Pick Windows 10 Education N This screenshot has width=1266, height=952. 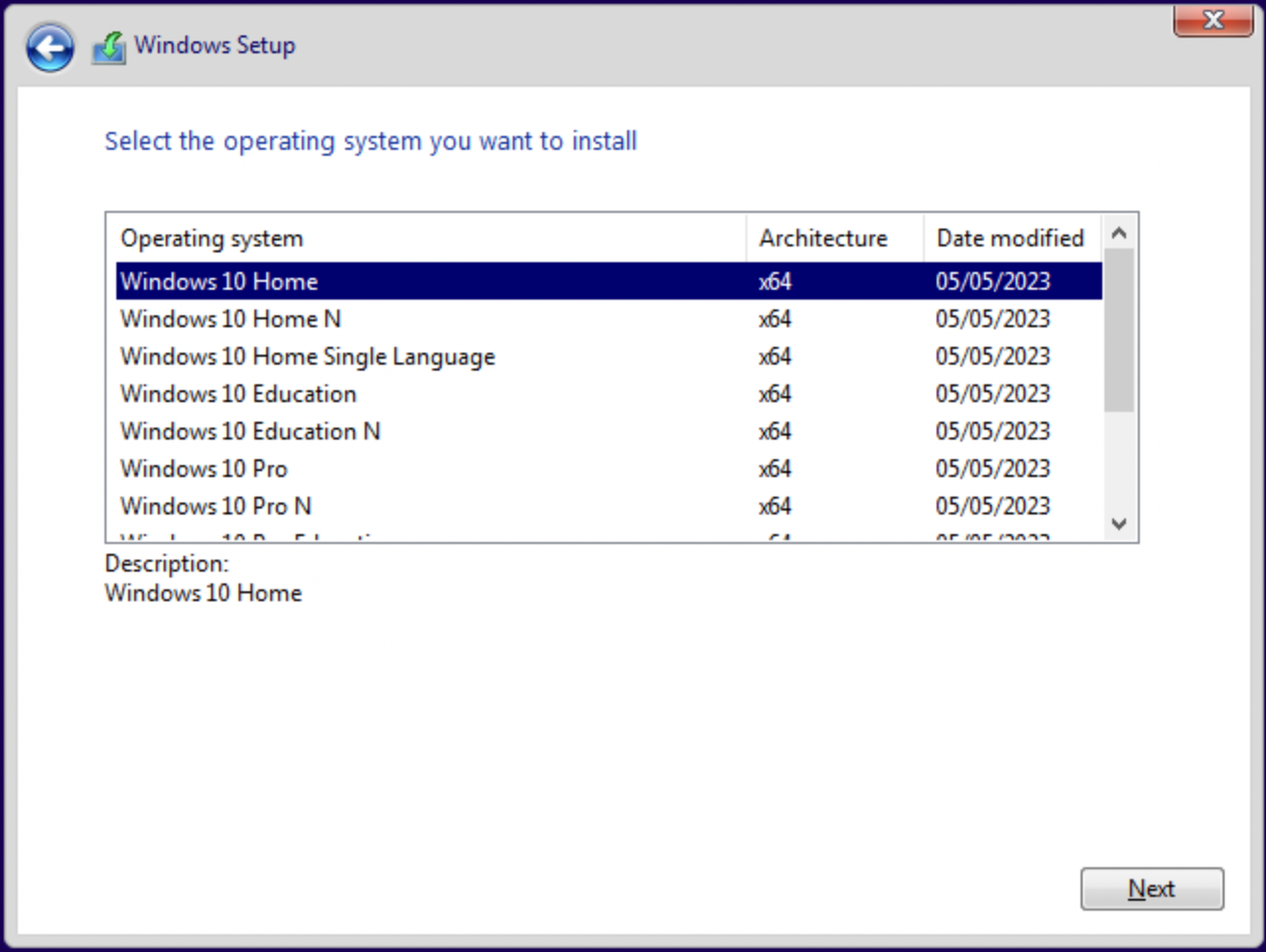coord(250,432)
